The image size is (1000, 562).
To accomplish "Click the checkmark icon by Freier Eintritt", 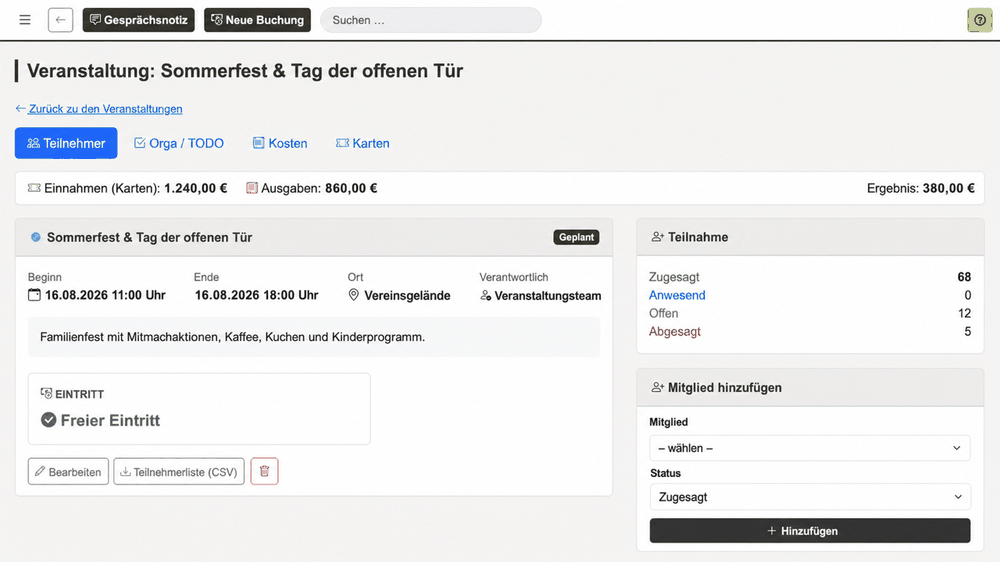I will point(48,420).
